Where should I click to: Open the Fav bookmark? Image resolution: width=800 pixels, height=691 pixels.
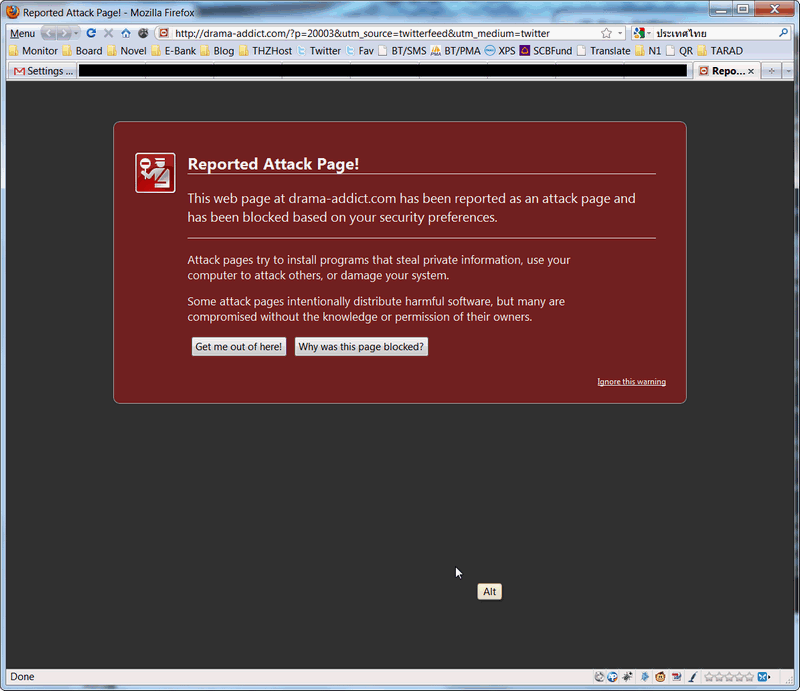(x=360, y=51)
